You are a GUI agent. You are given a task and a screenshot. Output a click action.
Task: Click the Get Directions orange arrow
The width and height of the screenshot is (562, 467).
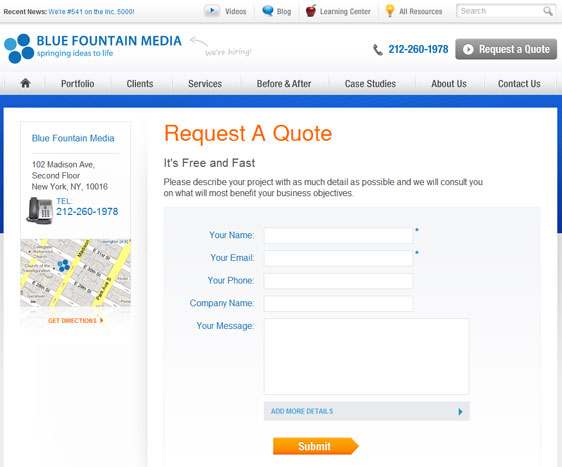tap(101, 320)
